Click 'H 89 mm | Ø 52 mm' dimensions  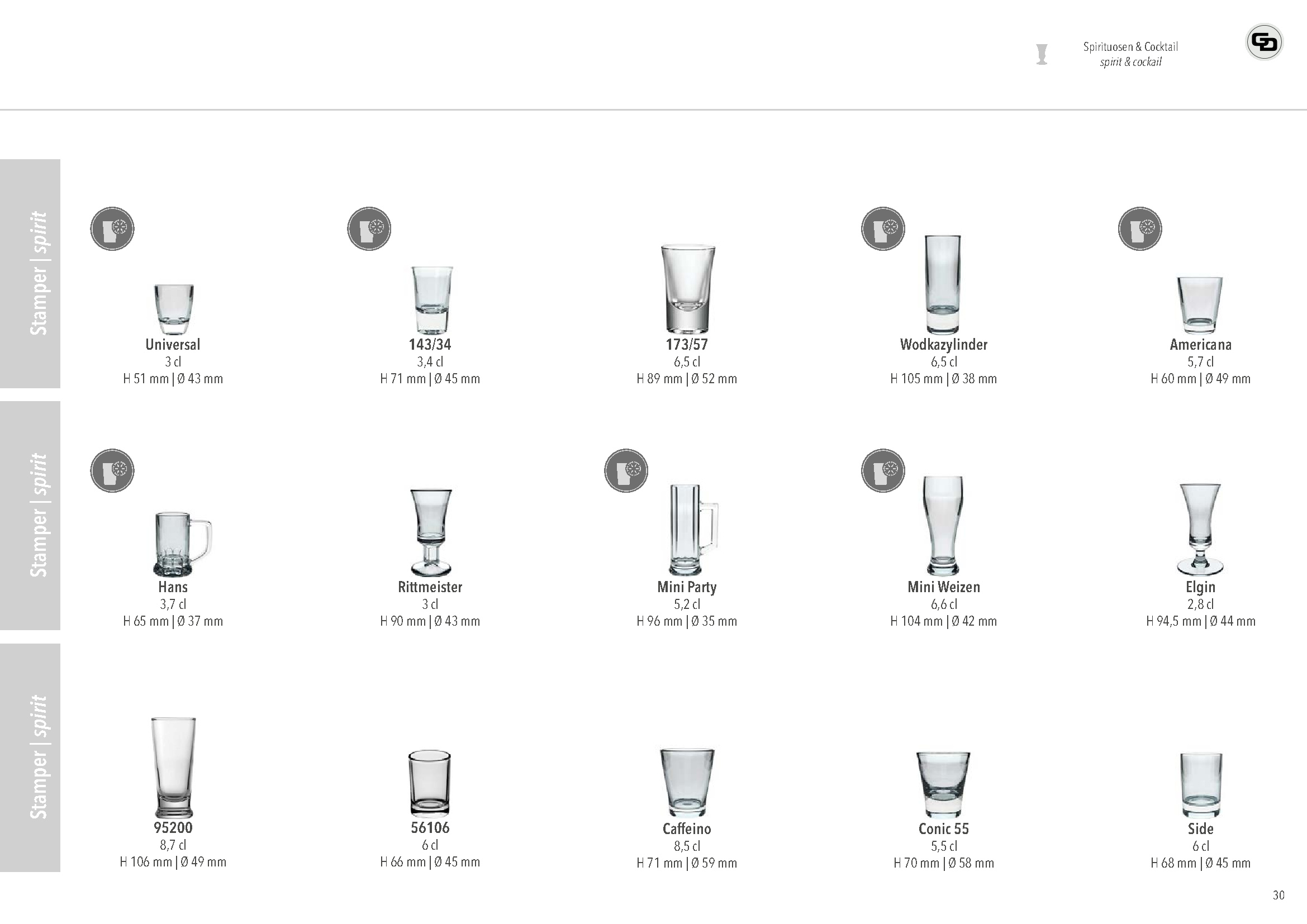coord(687,378)
